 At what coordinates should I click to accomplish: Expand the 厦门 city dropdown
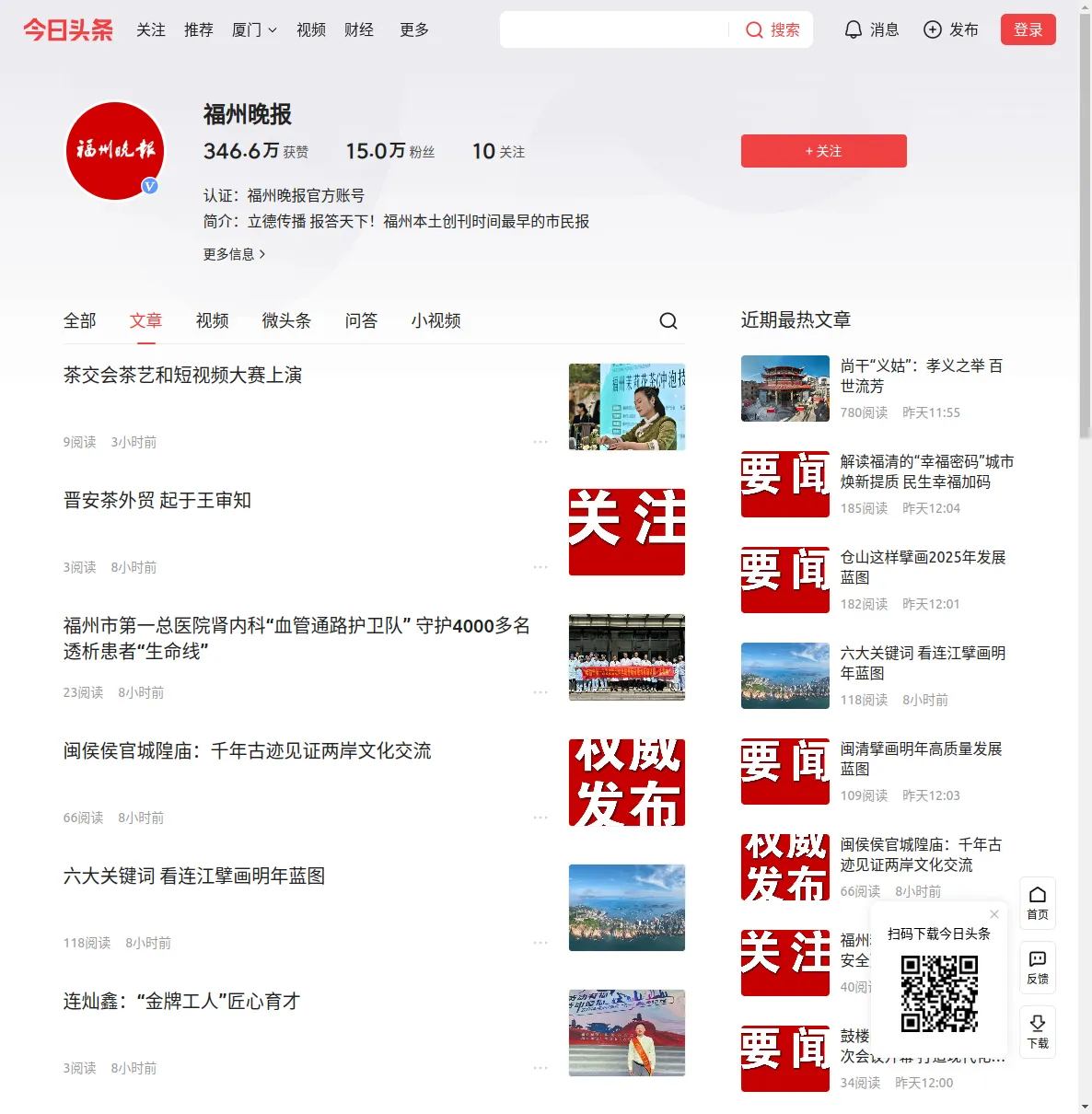pyautogui.click(x=254, y=30)
